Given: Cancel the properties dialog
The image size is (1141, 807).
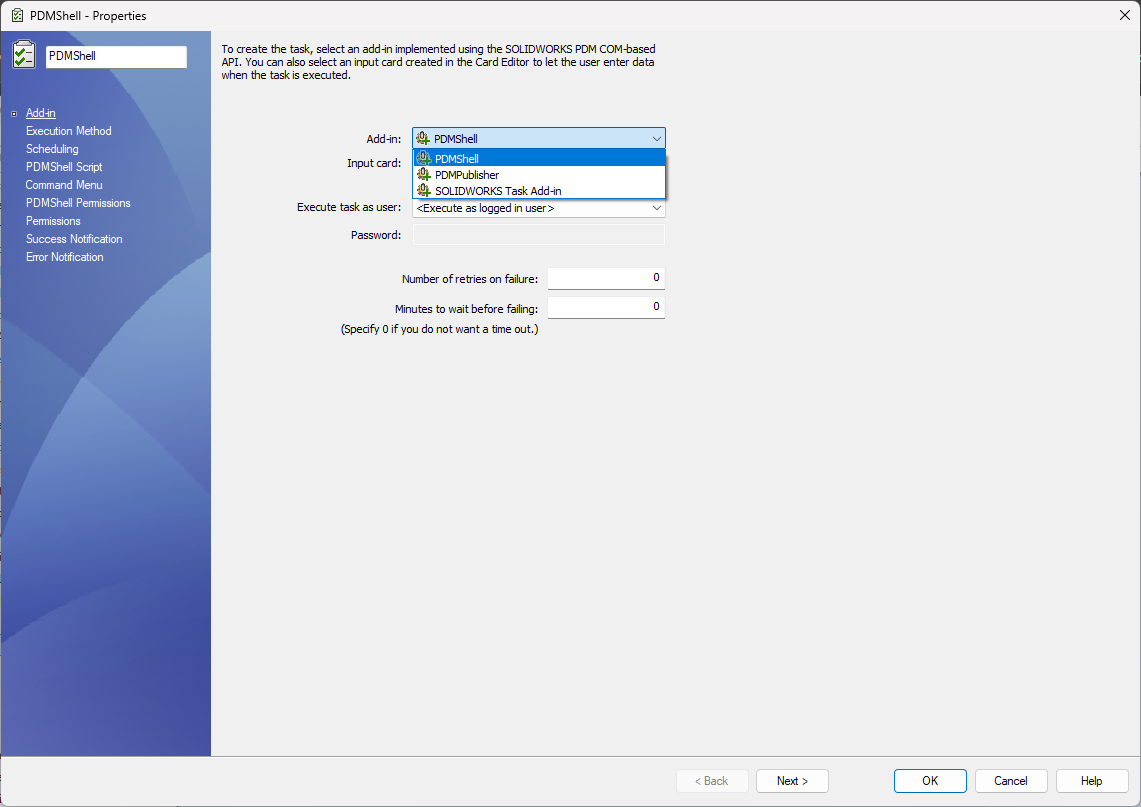Looking at the screenshot, I should [1011, 781].
